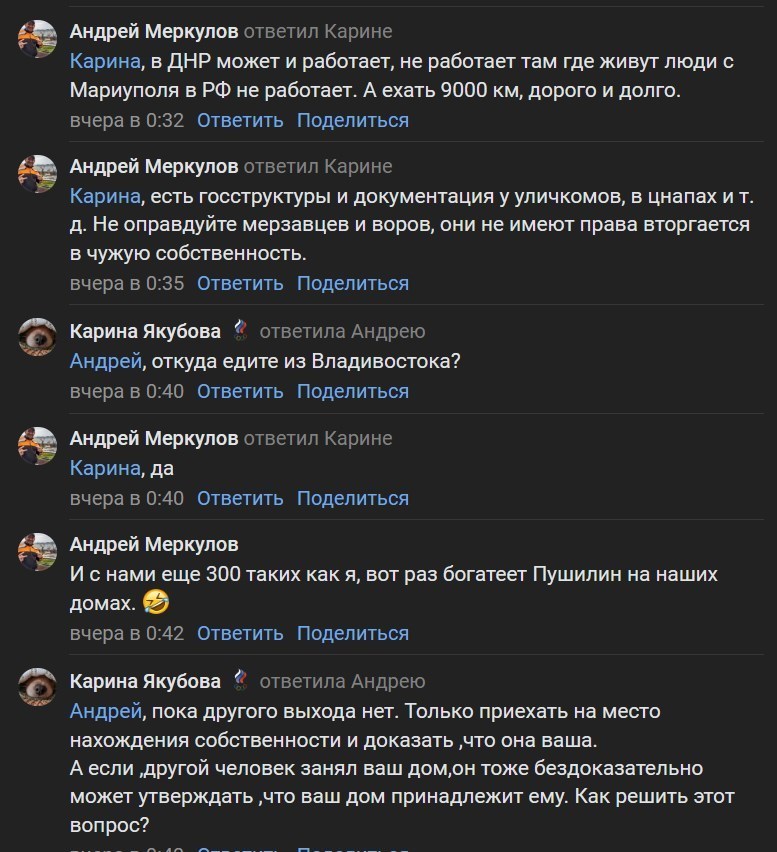Open Карина Якубова's avatar on the last comment

(38, 688)
